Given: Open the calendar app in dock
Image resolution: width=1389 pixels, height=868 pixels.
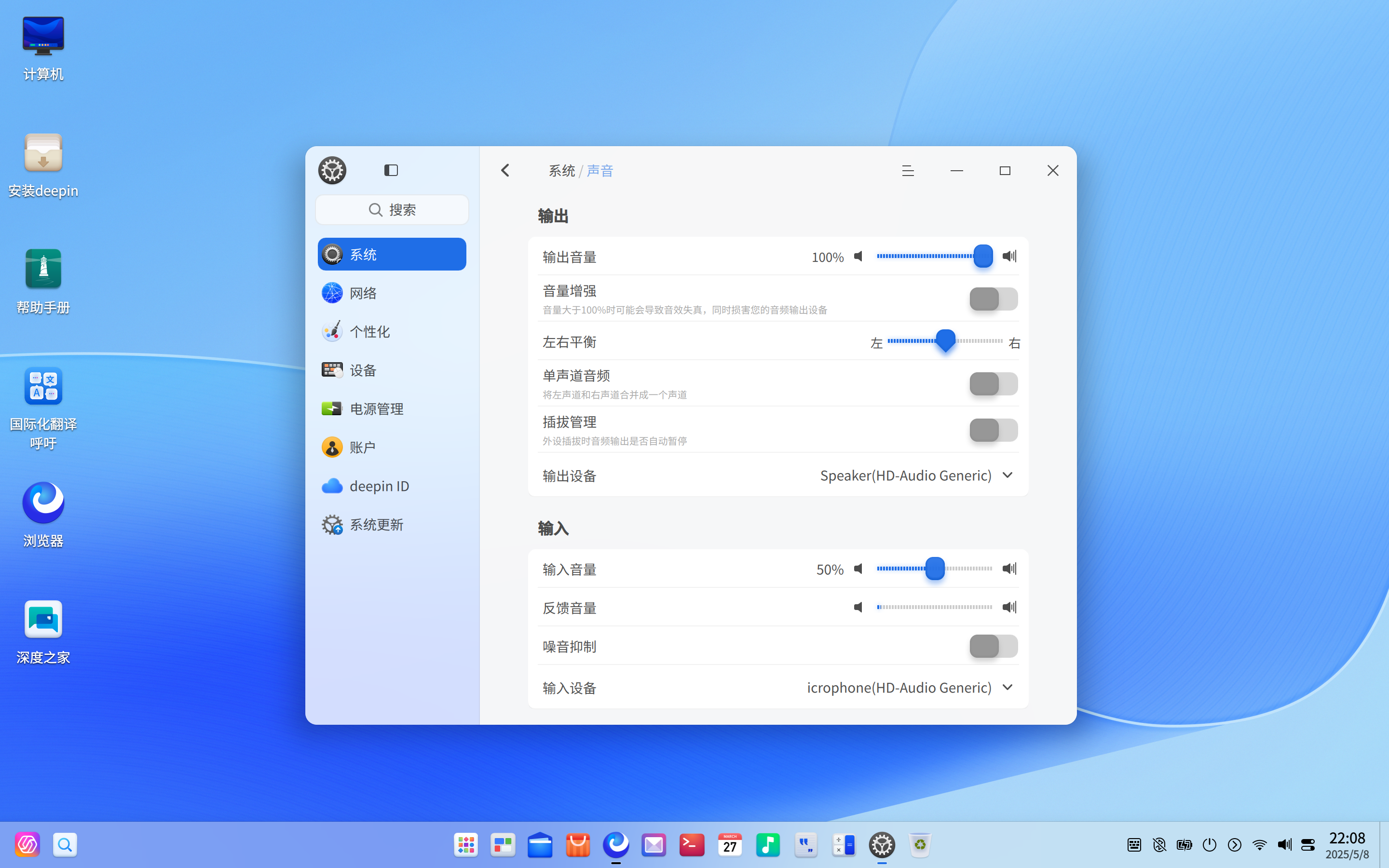Looking at the screenshot, I should pos(730,844).
